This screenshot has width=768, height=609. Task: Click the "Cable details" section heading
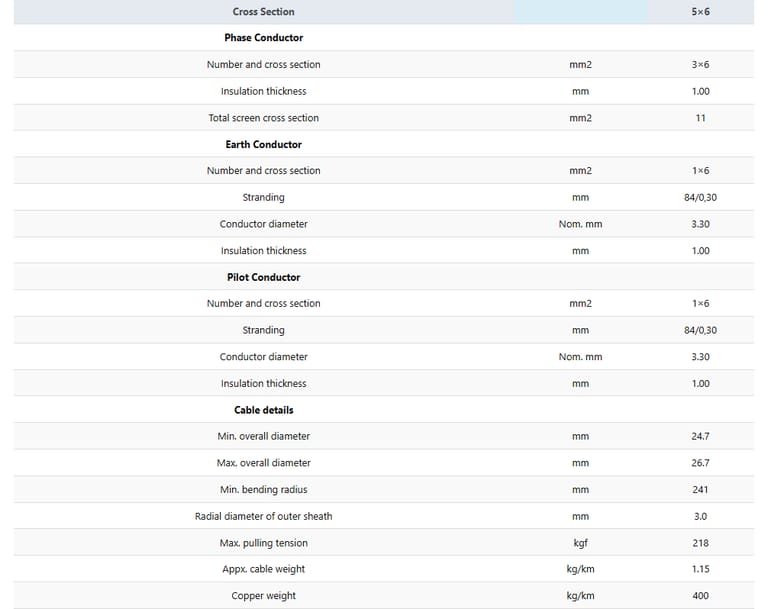[263, 410]
